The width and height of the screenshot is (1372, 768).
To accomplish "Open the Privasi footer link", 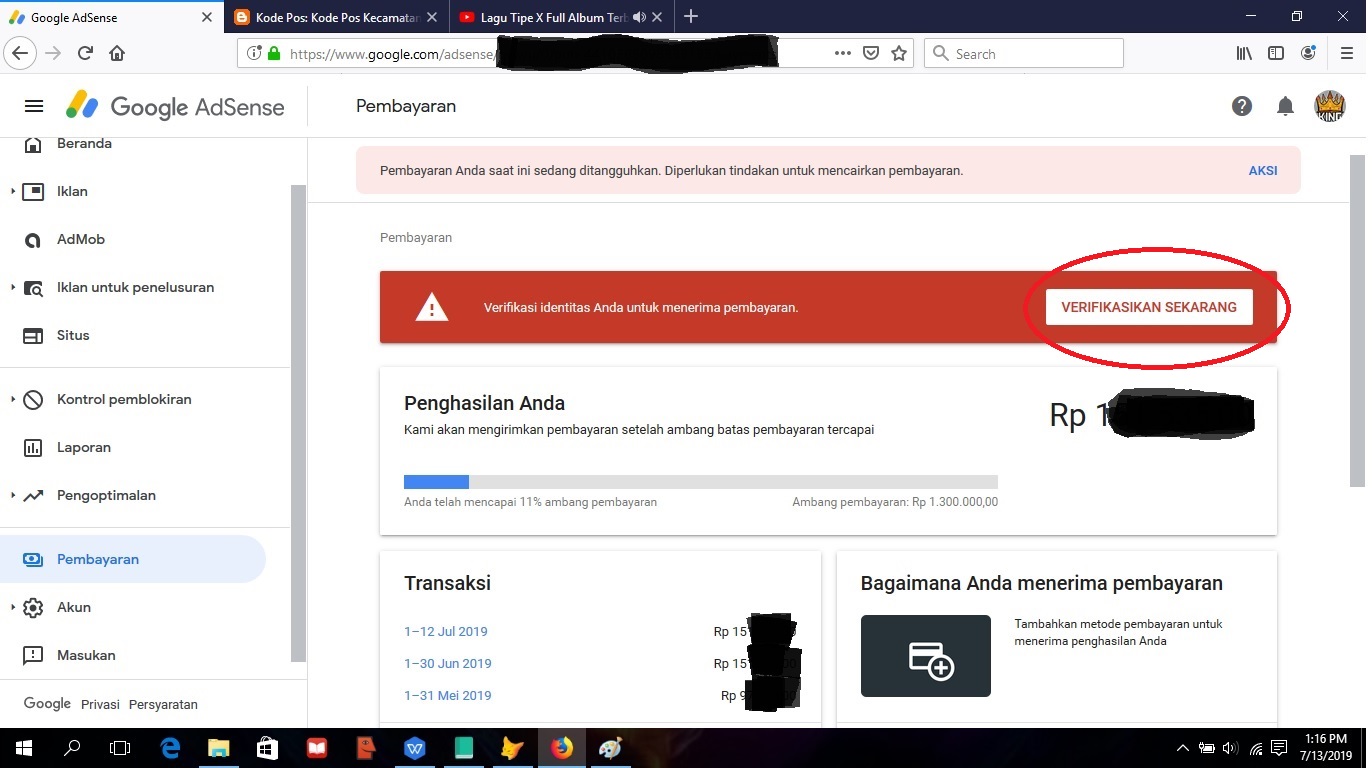I will (100, 705).
